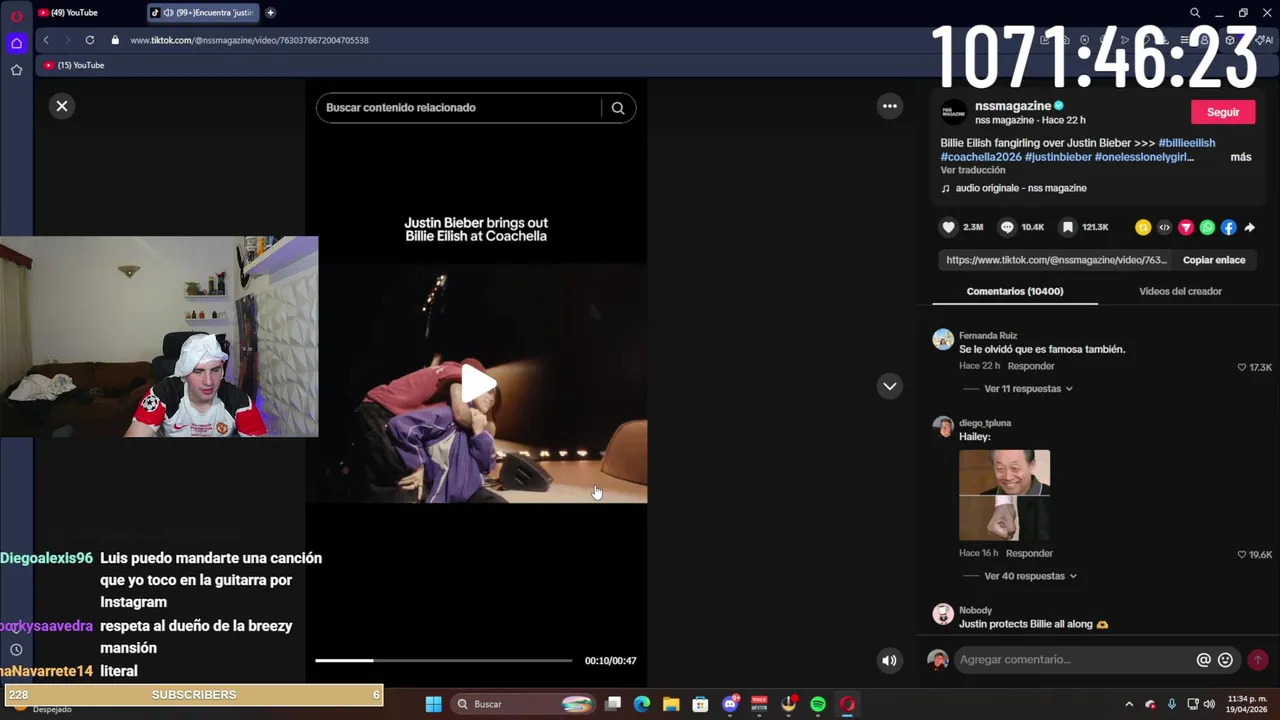The image size is (1280, 720).
Task: Seek on the video progress bar
Action: coord(443,660)
